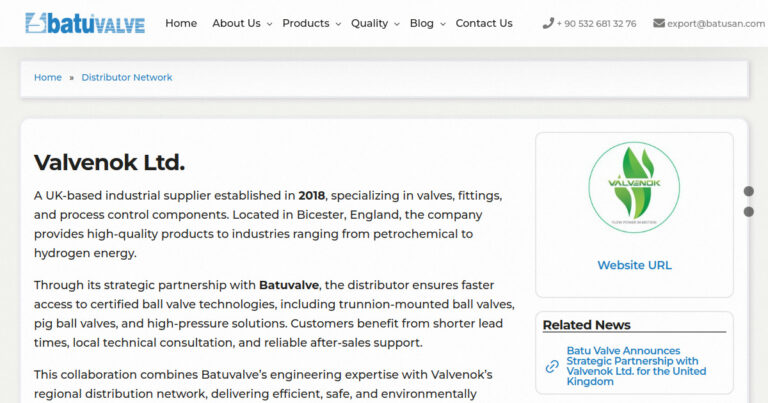Expand the Products dropdown chevron
This screenshot has width=768, height=403.
338,24
